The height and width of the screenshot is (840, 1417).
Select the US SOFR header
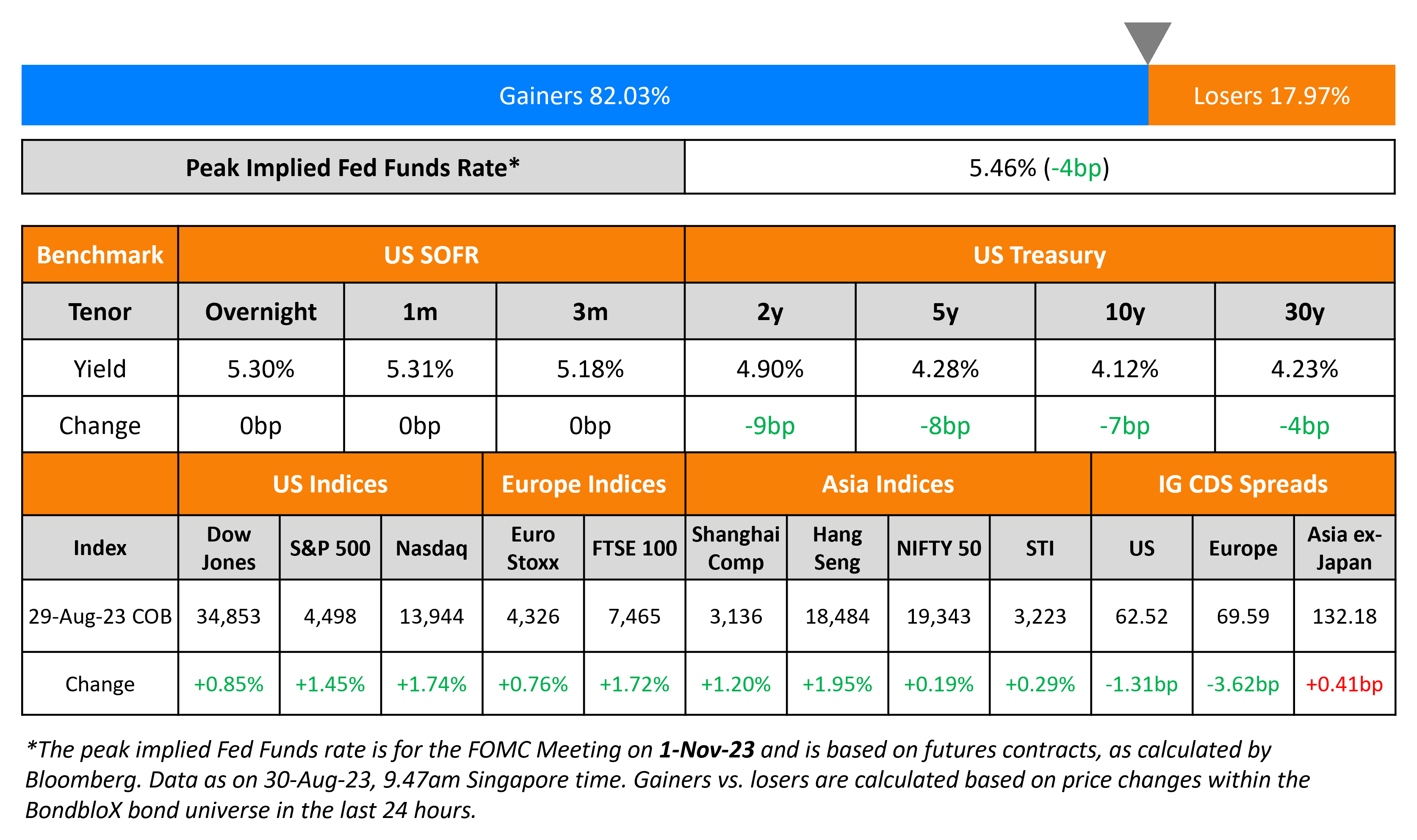pyautogui.click(x=431, y=255)
